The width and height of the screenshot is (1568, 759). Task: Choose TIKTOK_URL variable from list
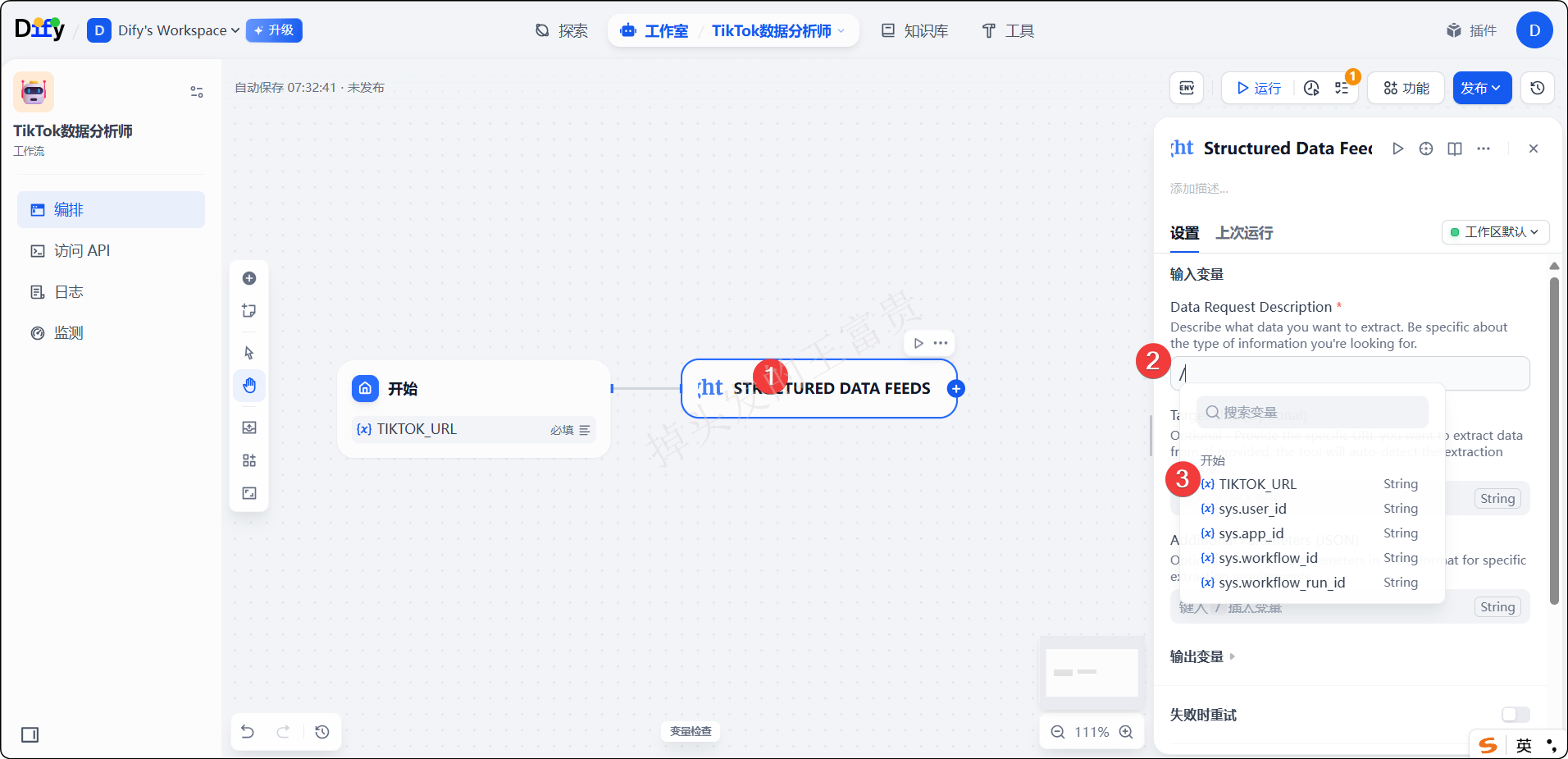pos(1310,484)
